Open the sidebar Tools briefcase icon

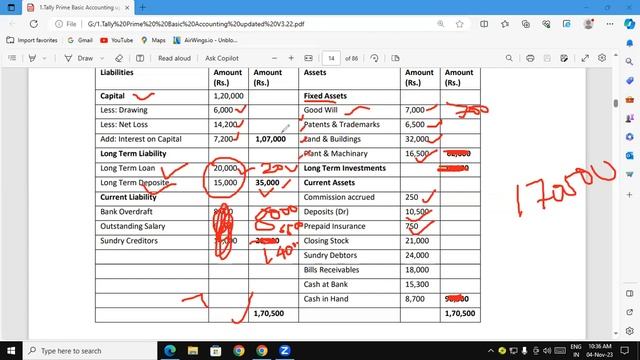pos(629,99)
